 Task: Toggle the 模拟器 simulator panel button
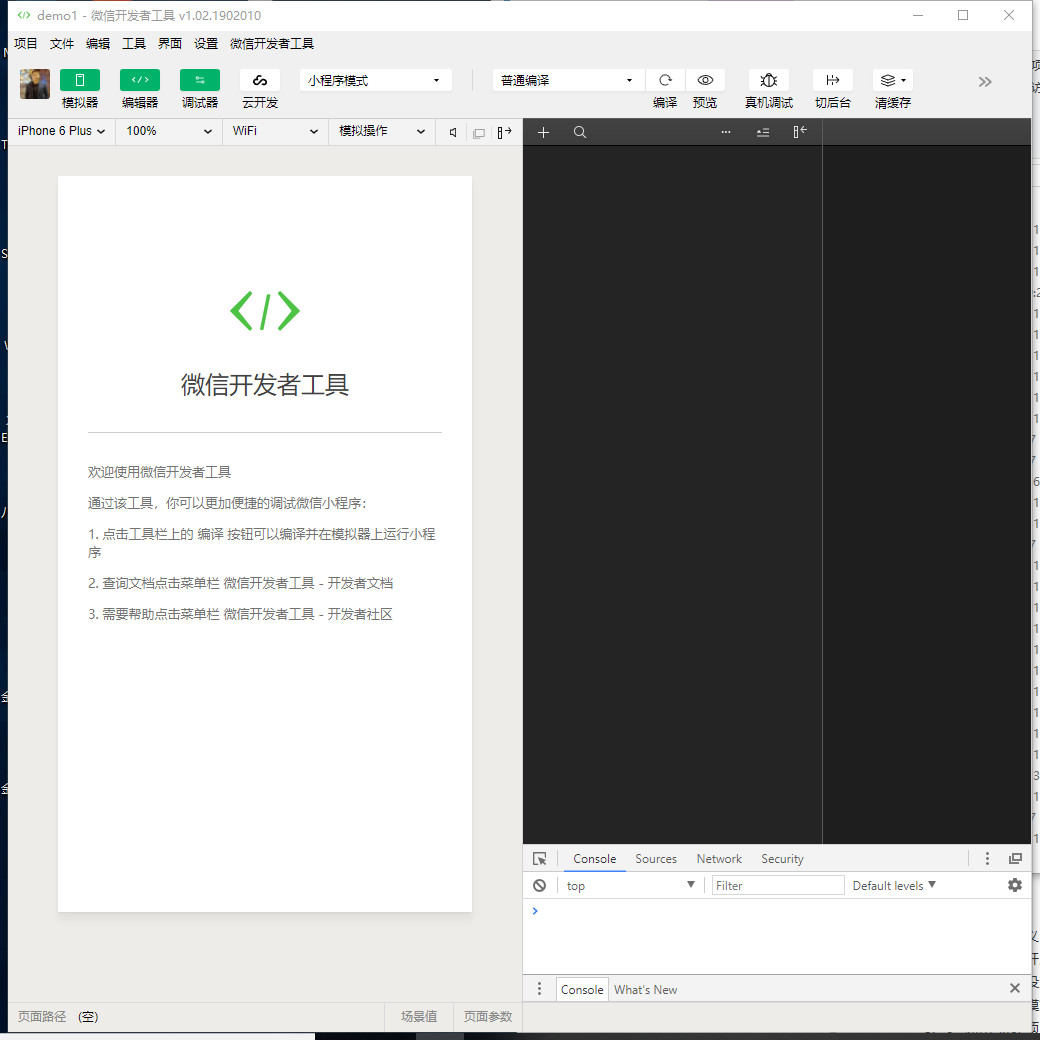click(x=80, y=80)
